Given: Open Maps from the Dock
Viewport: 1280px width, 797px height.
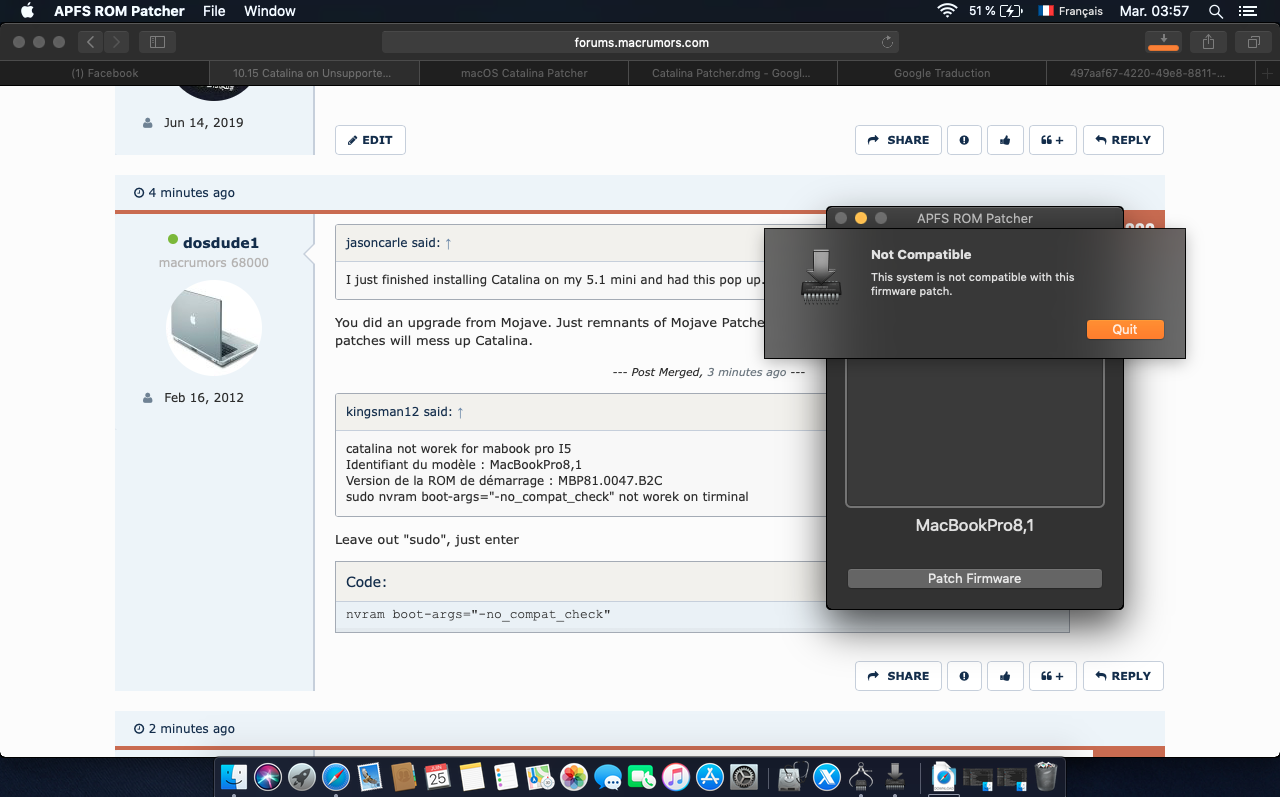Looking at the screenshot, I should coord(540,776).
